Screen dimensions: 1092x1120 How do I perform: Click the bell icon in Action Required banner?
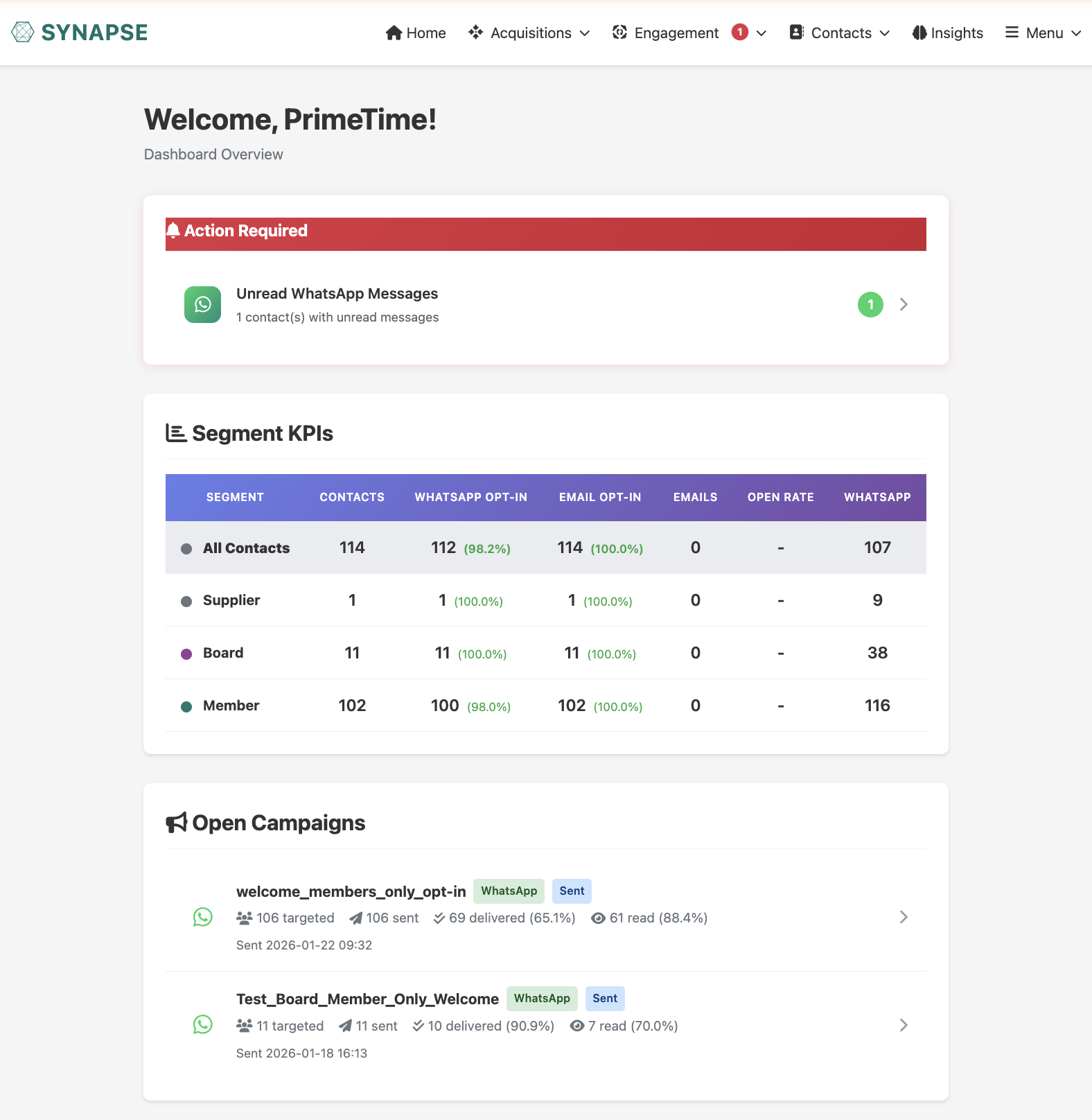[x=173, y=231]
